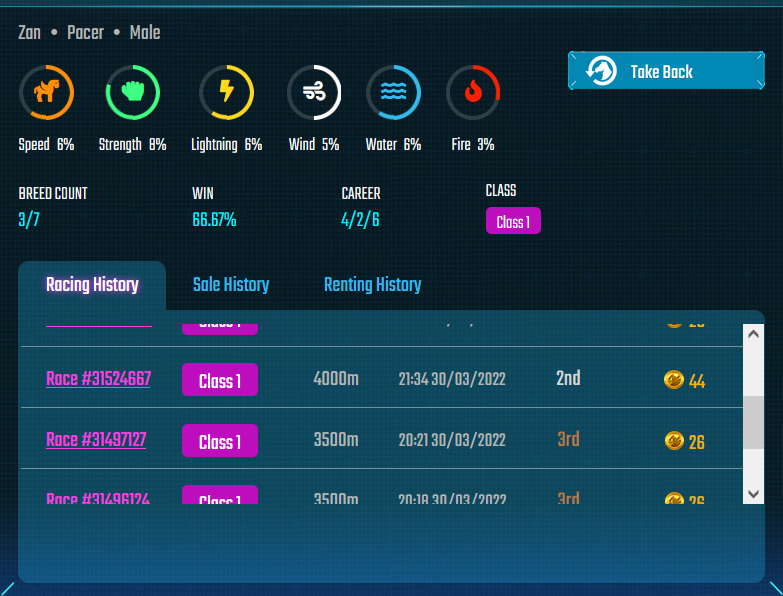Click the yellow Lightning bolt icon
This screenshot has height=596, width=783.
click(x=227, y=92)
